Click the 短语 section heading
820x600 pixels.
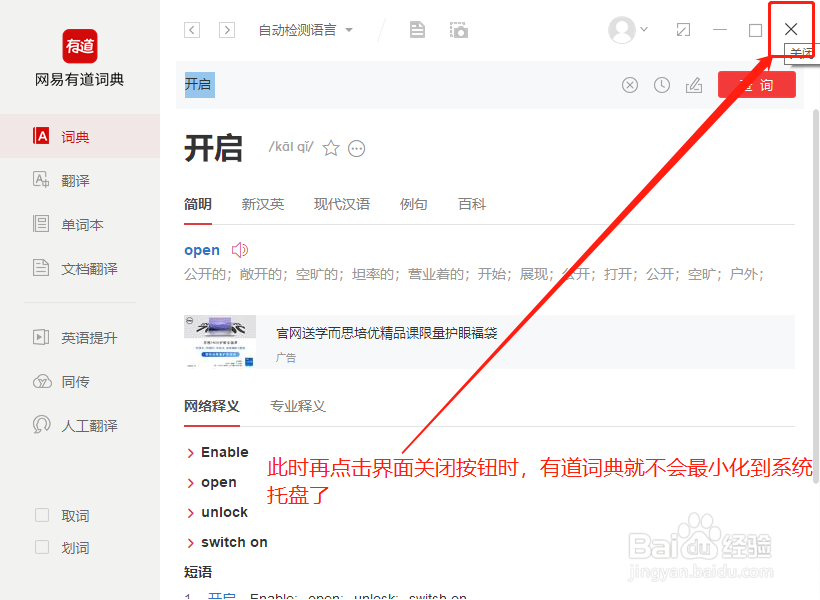click(x=198, y=572)
